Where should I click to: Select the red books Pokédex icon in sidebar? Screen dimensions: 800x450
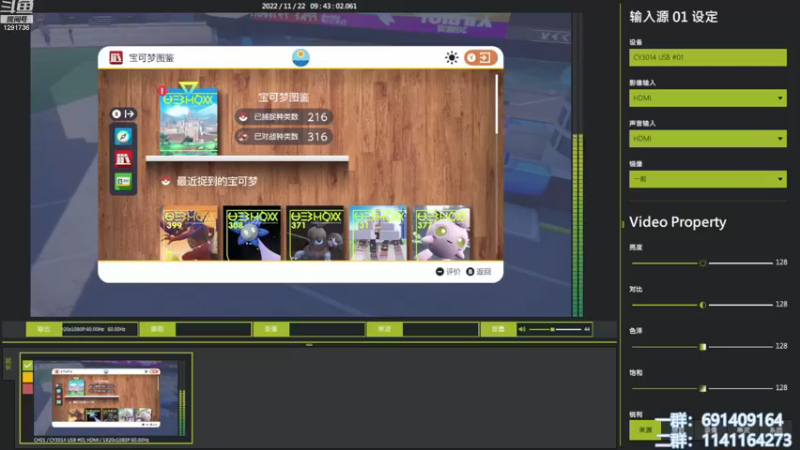pyautogui.click(x=123, y=159)
